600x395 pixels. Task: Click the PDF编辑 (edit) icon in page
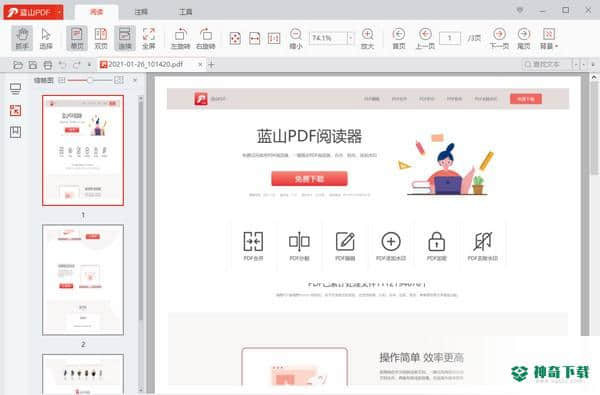click(345, 242)
